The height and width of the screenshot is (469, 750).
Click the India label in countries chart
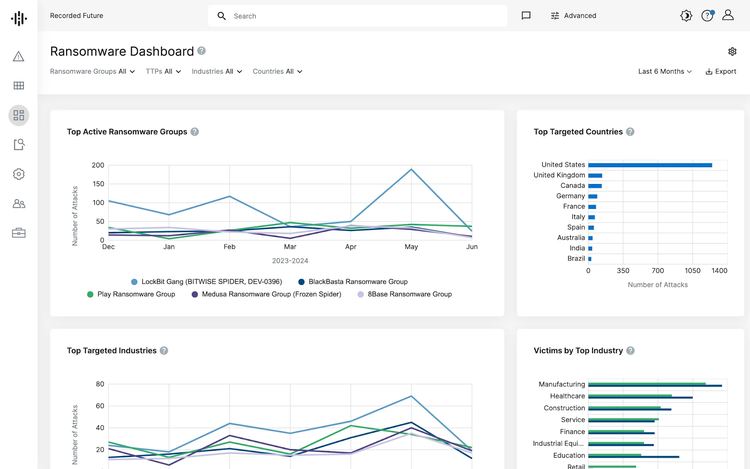[577, 248]
